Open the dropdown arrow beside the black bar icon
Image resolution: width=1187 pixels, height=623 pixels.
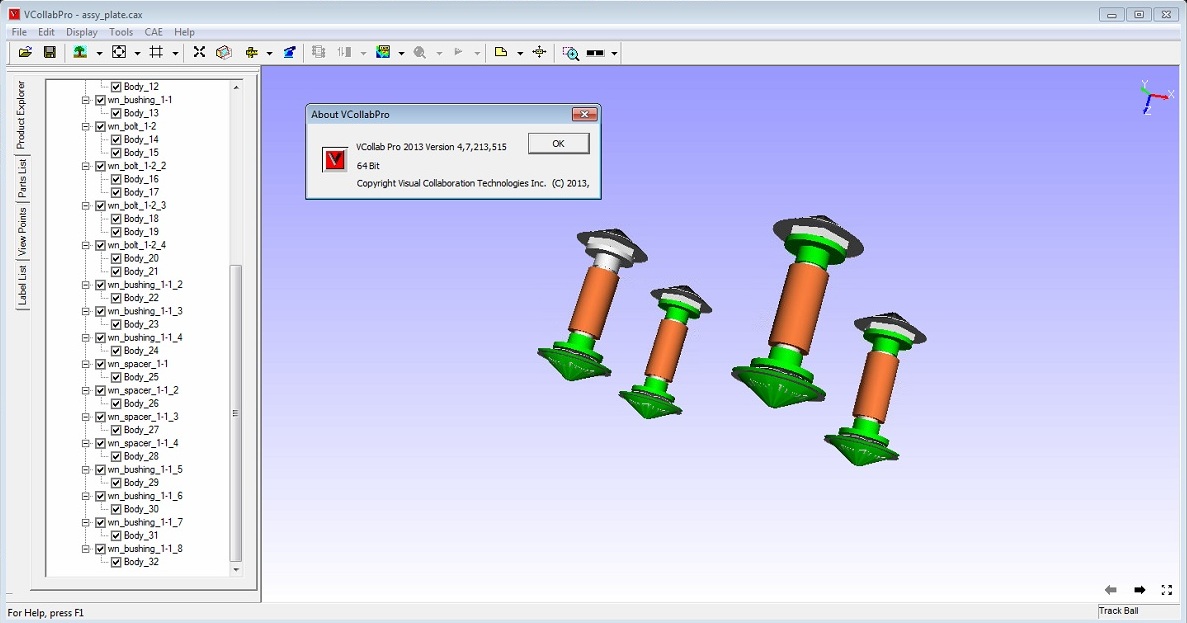[614, 53]
